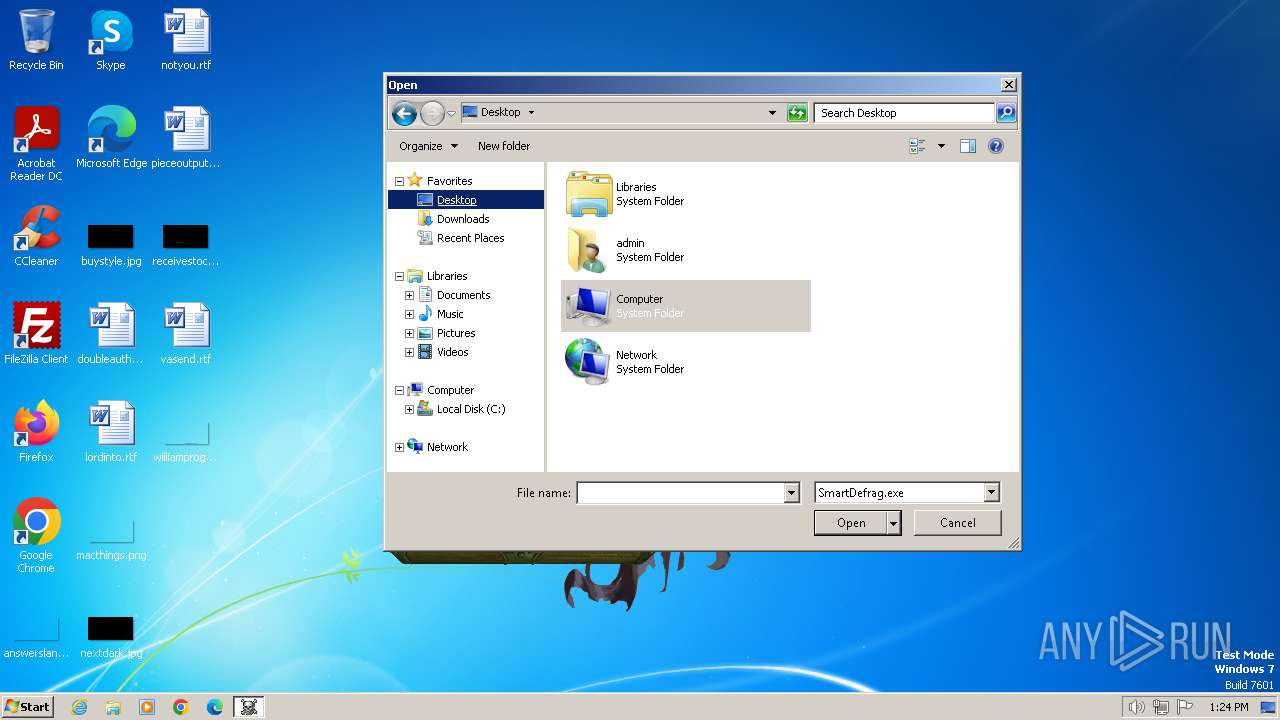
Task: Expand the Documents library node
Action: (x=409, y=295)
